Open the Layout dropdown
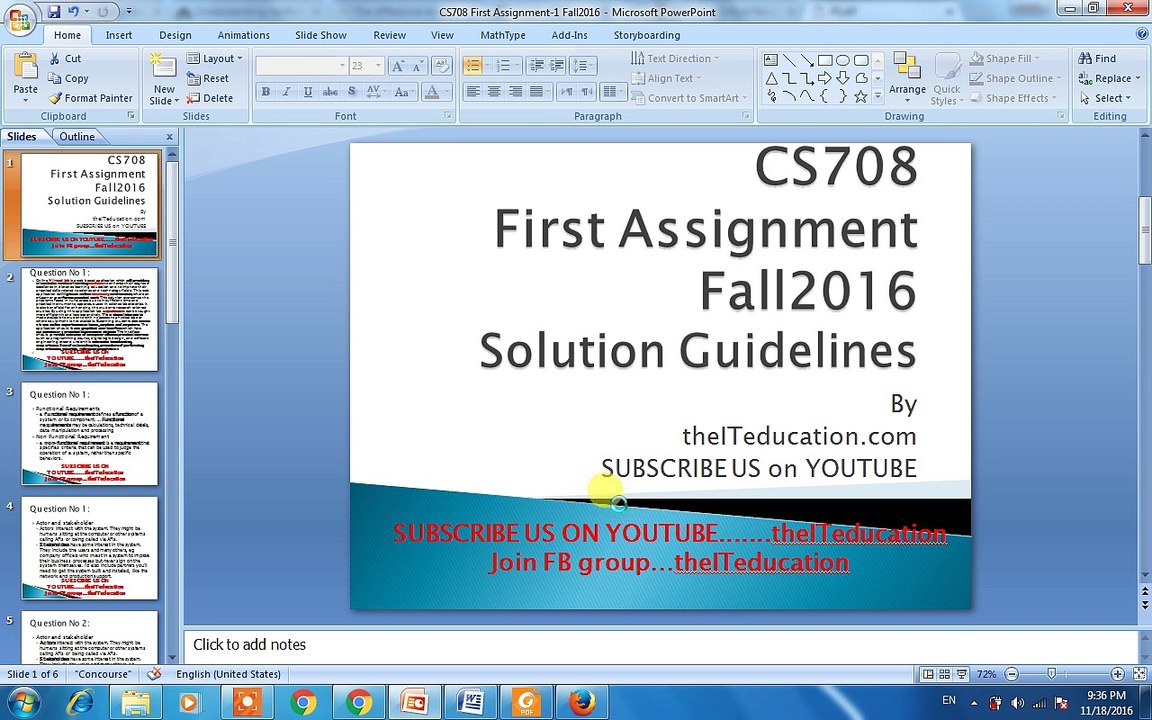Screen dimensions: 1152x720 click(214, 58)
